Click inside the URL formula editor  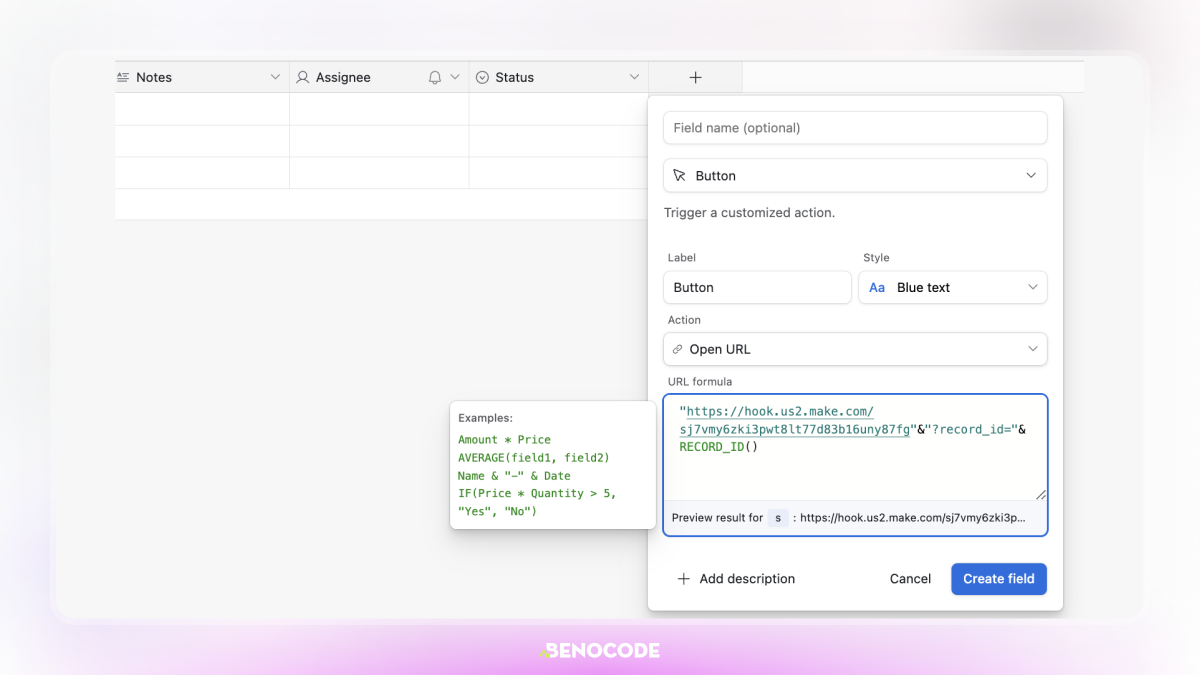pyautogui.click(x=855, y=447)
